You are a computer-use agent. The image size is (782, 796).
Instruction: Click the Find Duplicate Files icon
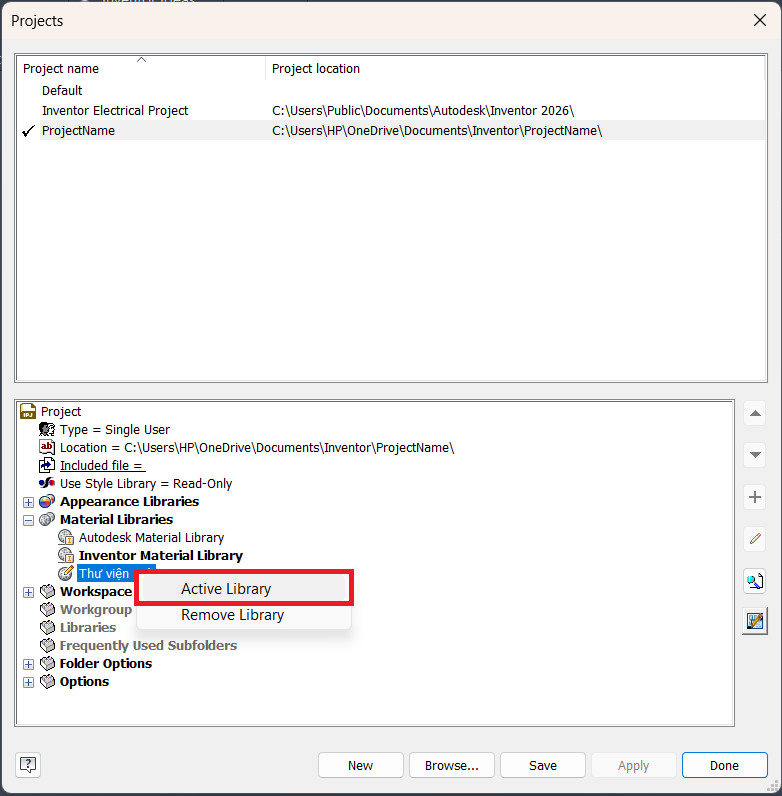755,581
